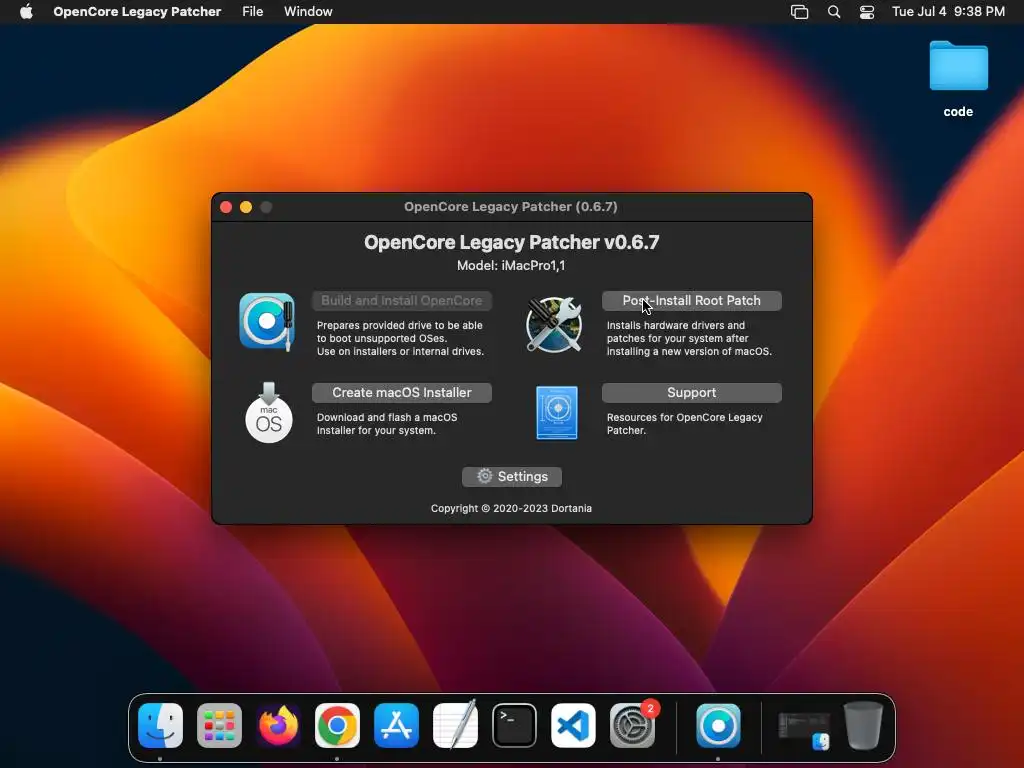Launch Firefox from the Dock
The image size is (1024, 768).
coord(278,726)
